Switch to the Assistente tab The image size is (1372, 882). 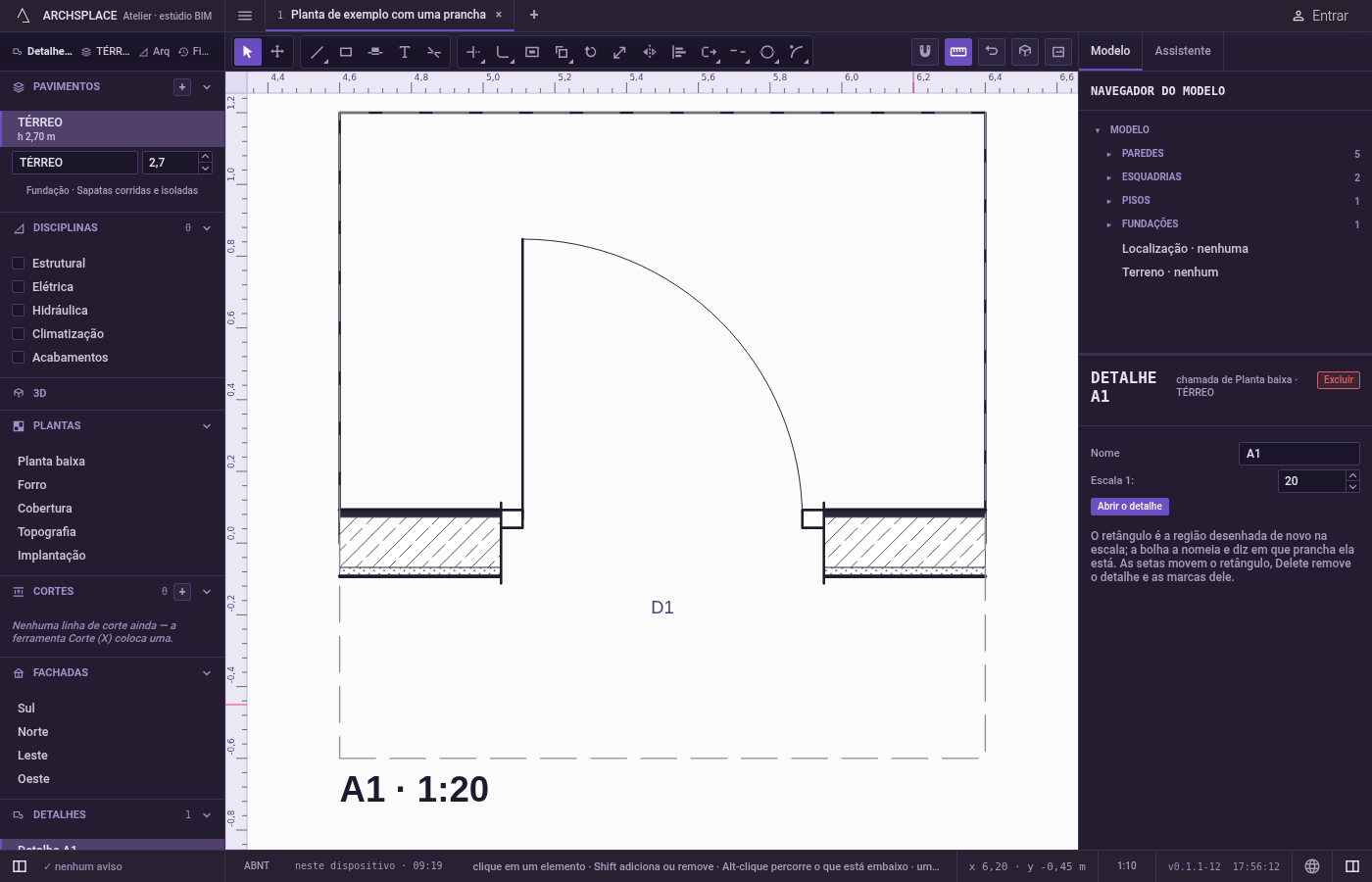tap(1182, 51)
